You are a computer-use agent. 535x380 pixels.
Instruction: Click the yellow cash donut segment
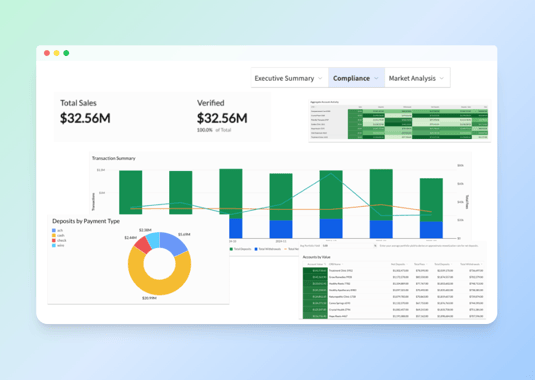coord(160,280)
